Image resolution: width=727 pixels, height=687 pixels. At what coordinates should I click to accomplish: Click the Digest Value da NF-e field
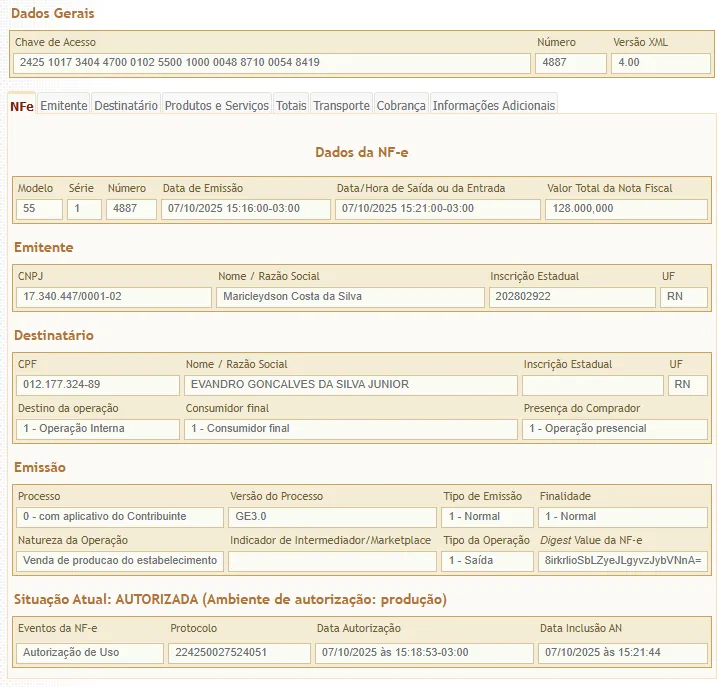[x=623, y=561]
